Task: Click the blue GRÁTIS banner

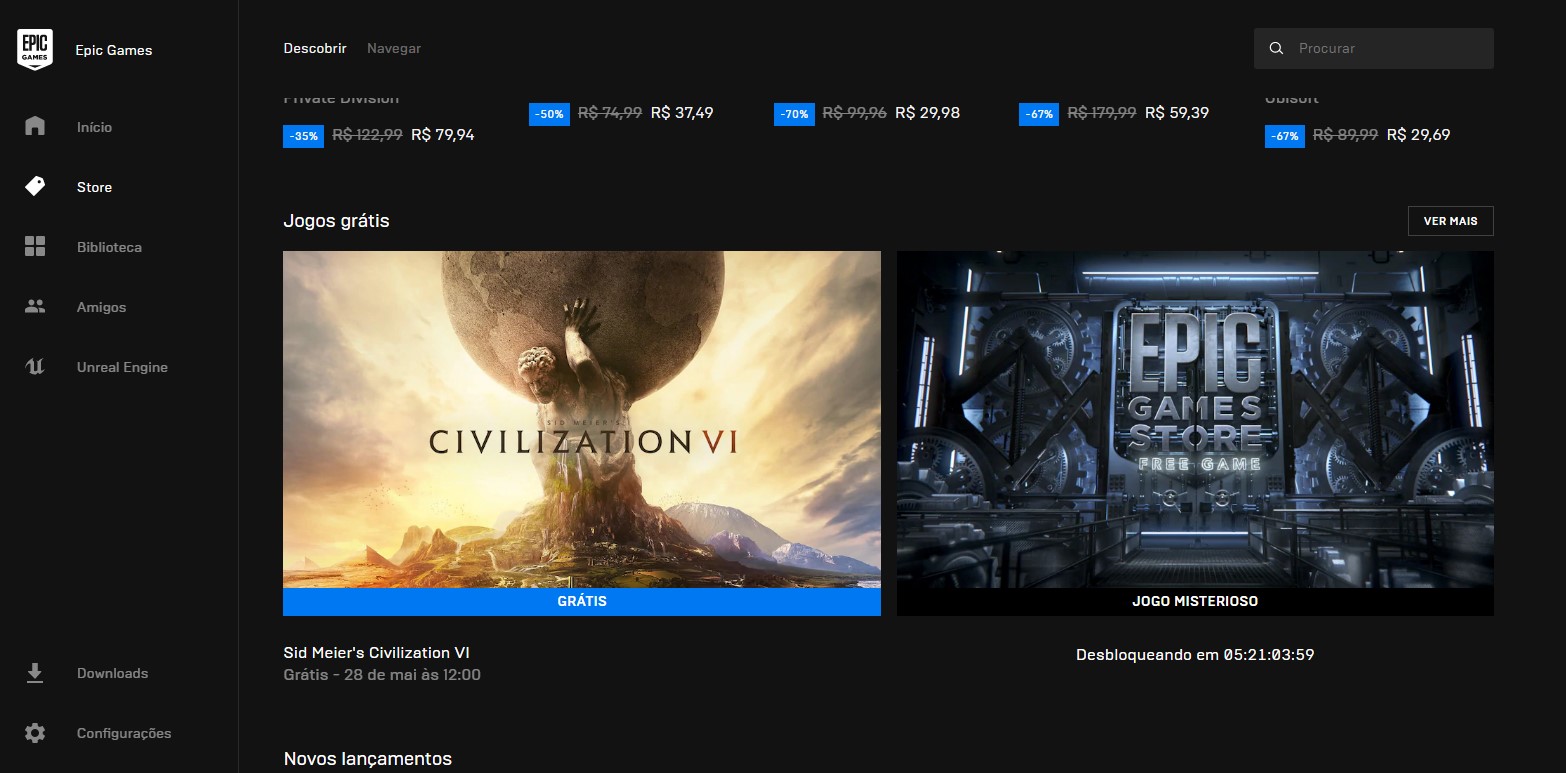Action: click(x=582, y=601)
